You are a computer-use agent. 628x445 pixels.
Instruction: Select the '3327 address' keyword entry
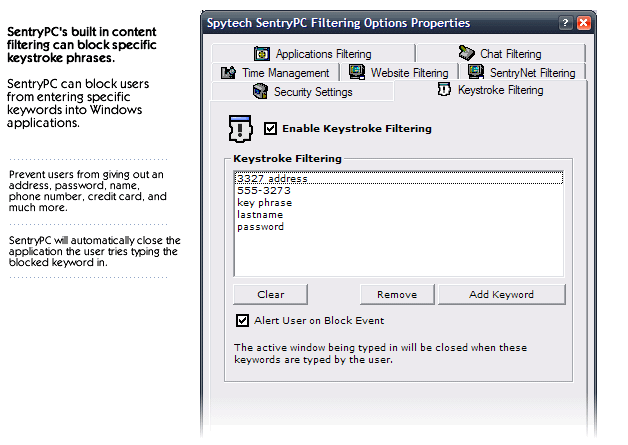(x=399, y=178)
